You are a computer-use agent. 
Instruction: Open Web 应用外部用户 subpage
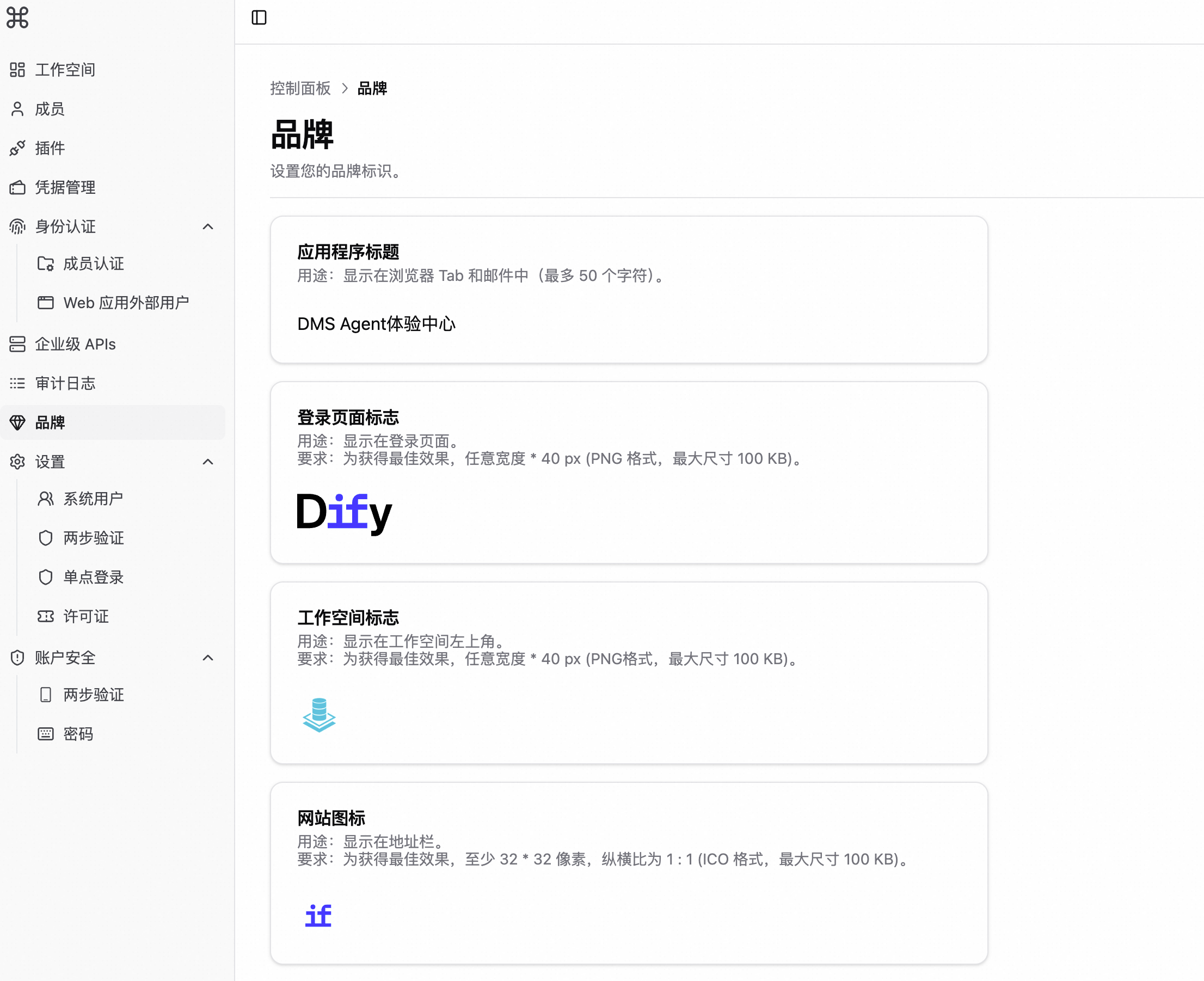pos(125,303)
